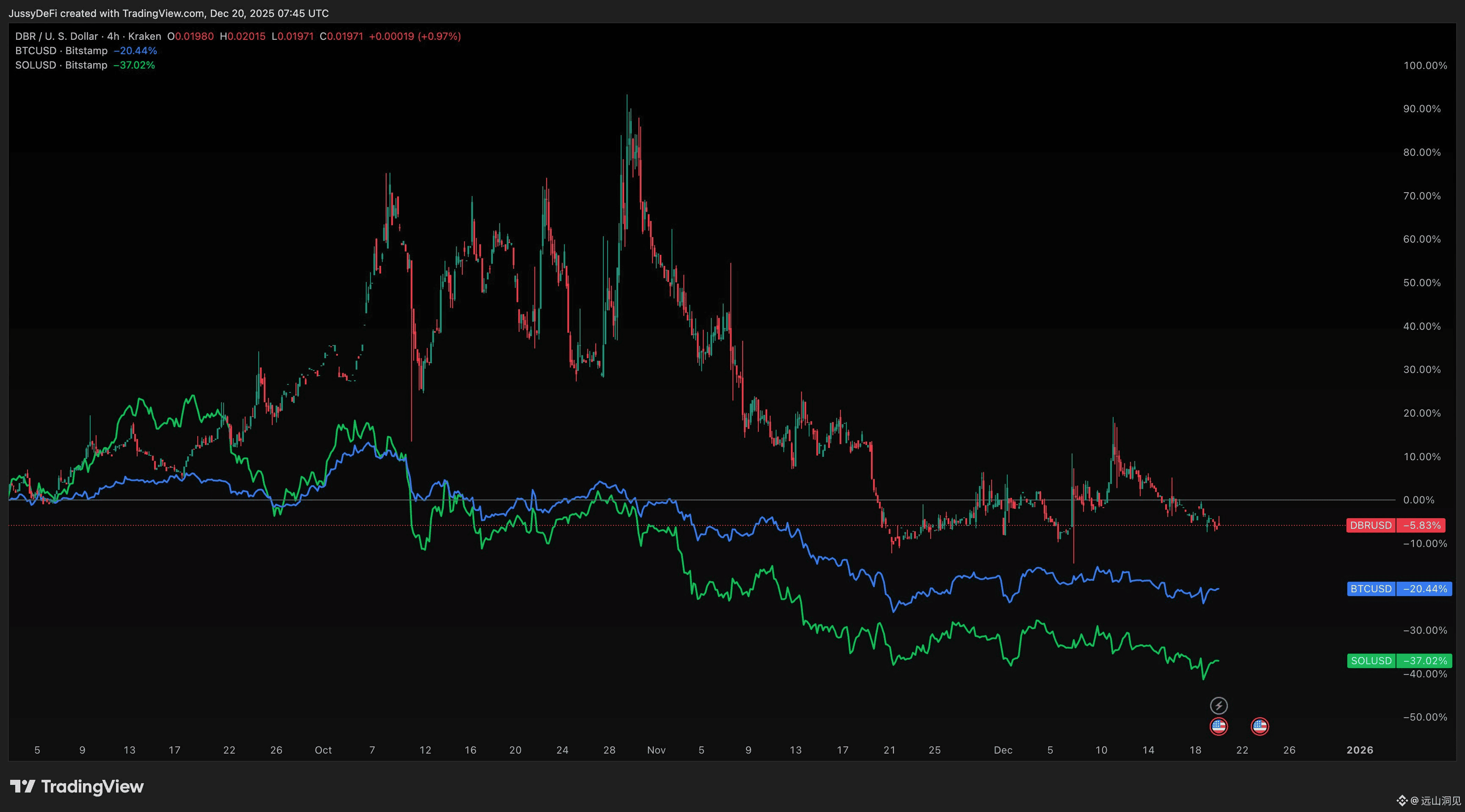The image size is (1465, 812).
Task: Click the 2026 label on time axis
Action: [1359, 750]
